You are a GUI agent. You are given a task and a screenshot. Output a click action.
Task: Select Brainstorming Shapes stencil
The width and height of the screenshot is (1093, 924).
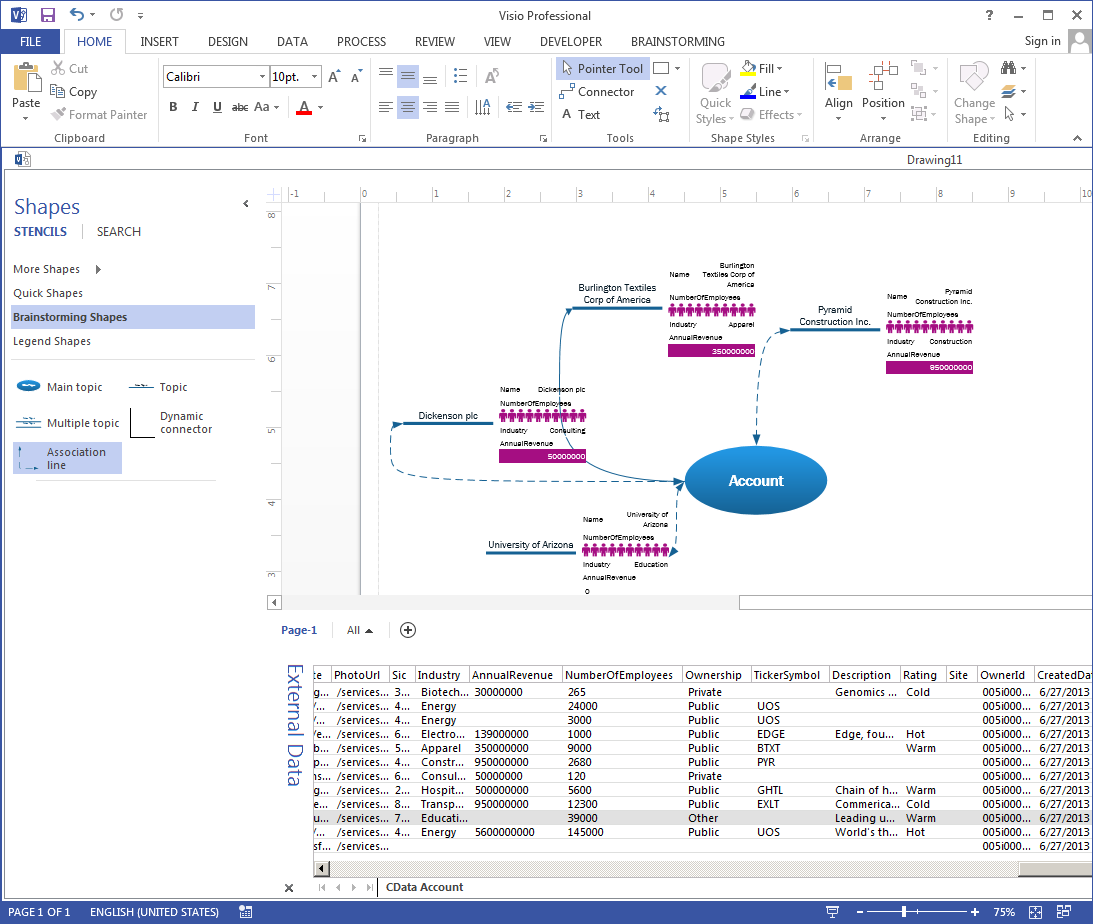tap(70, 317)
